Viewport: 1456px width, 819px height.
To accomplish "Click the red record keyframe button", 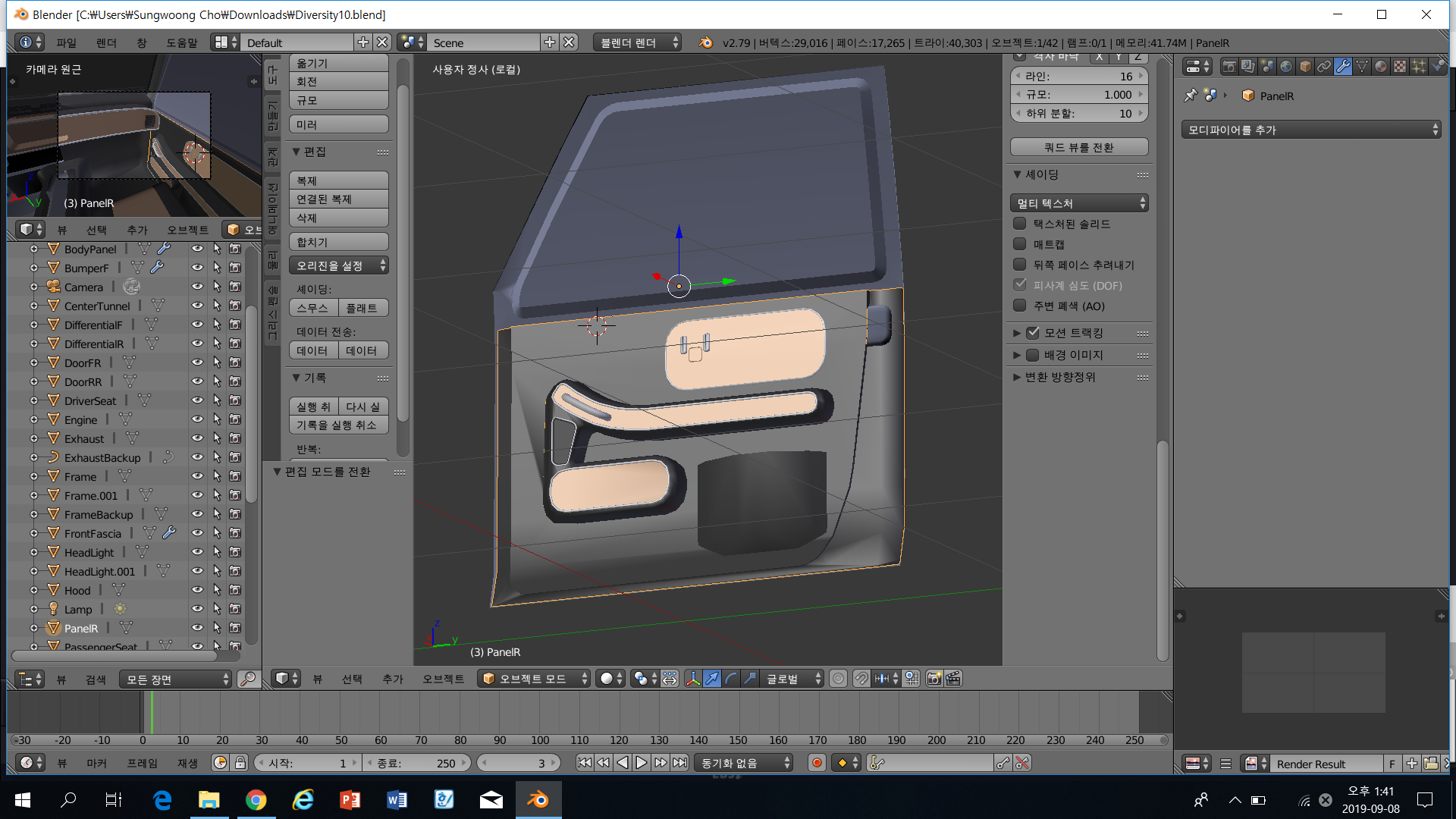I will pos(817,763).
